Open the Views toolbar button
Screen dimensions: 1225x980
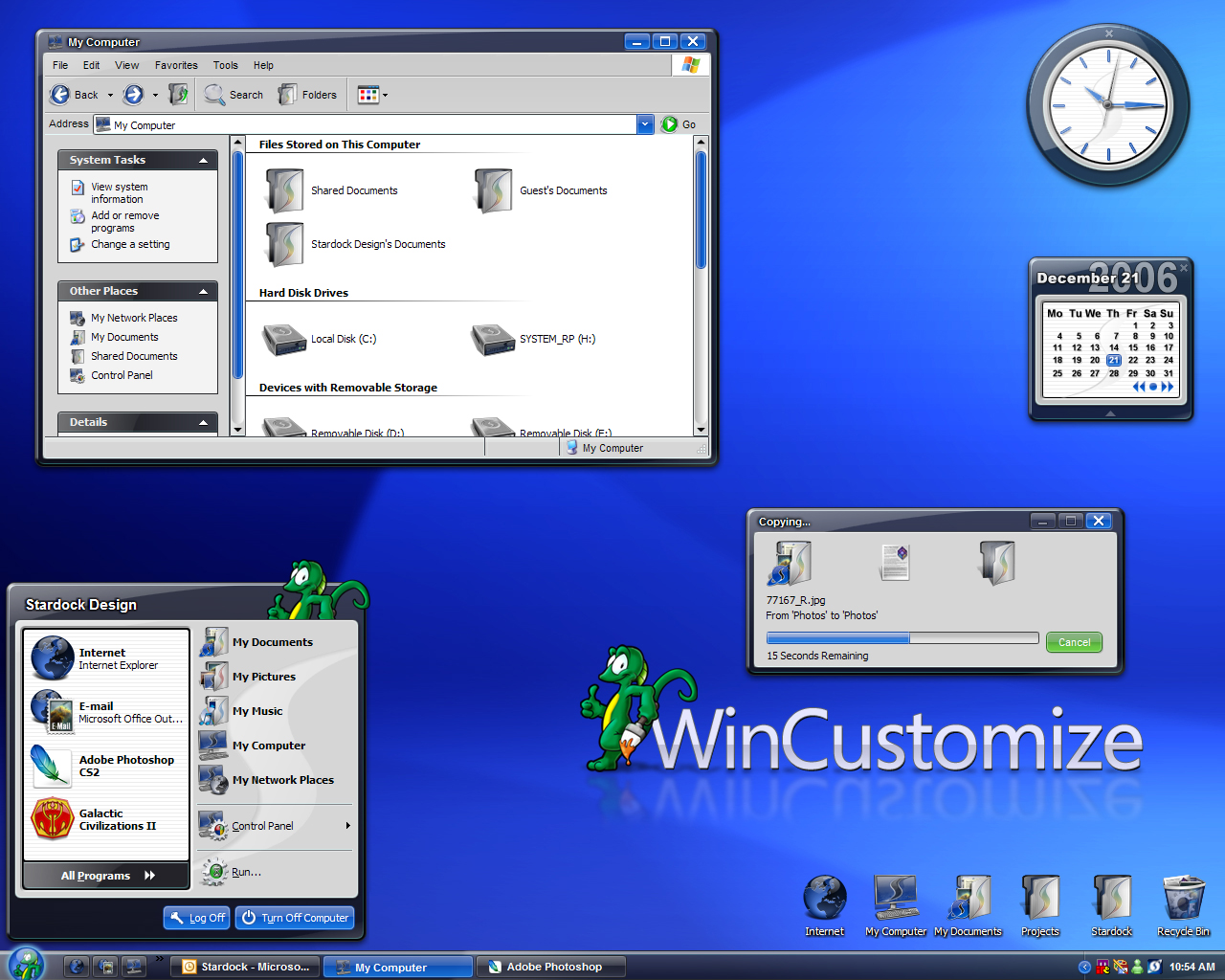[x=368, y=95]
